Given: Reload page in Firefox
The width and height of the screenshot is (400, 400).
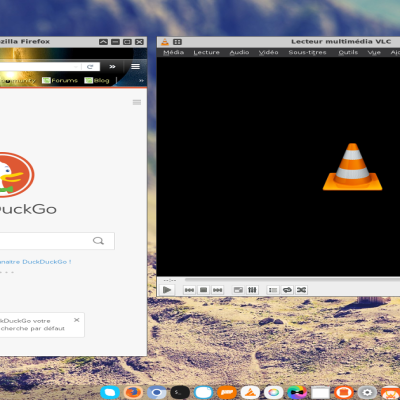Looking at the screenshot, I should click(x=90, y=67).
